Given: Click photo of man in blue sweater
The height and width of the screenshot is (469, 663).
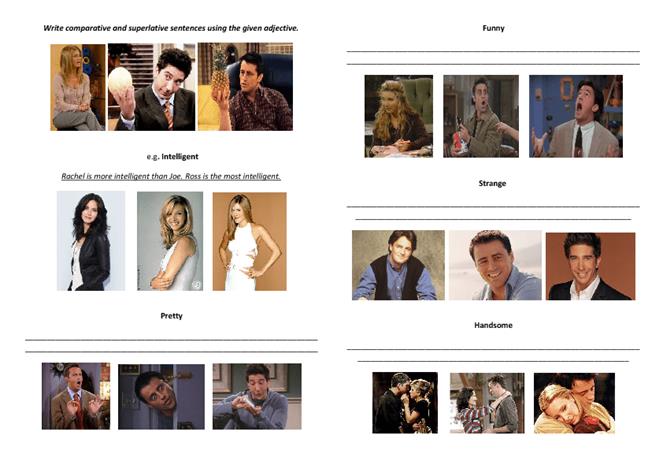Looking at the screenshot, I should [257, 396].
